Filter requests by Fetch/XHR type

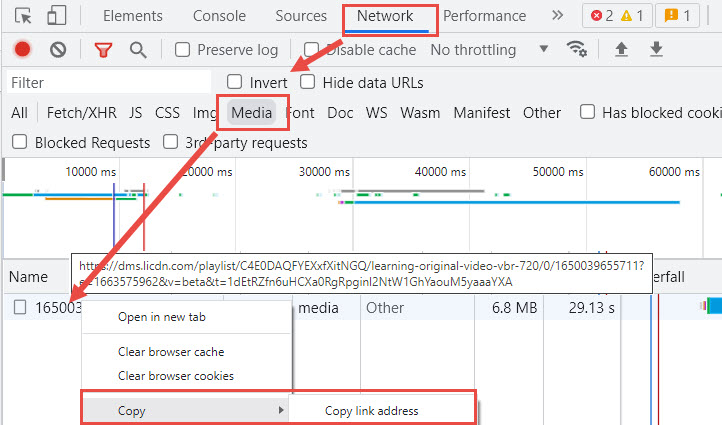[79, 113]
